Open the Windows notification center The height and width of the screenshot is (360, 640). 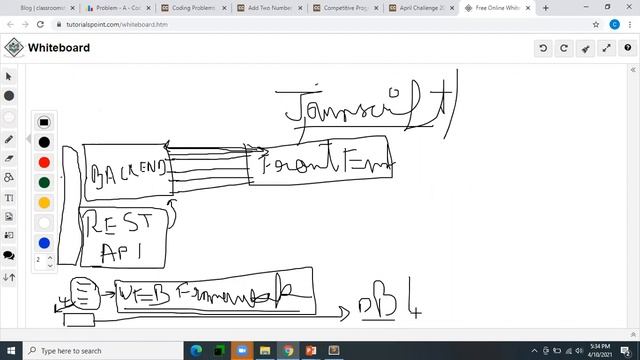625,351
